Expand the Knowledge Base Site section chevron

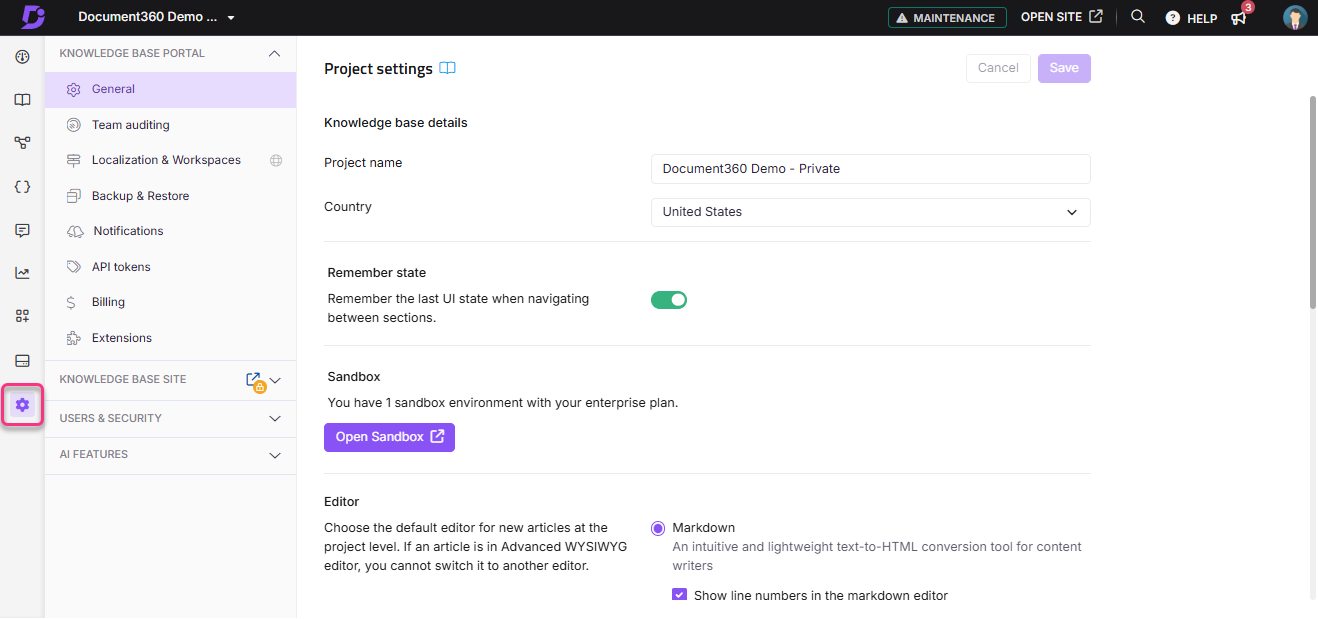coord(276,380)
